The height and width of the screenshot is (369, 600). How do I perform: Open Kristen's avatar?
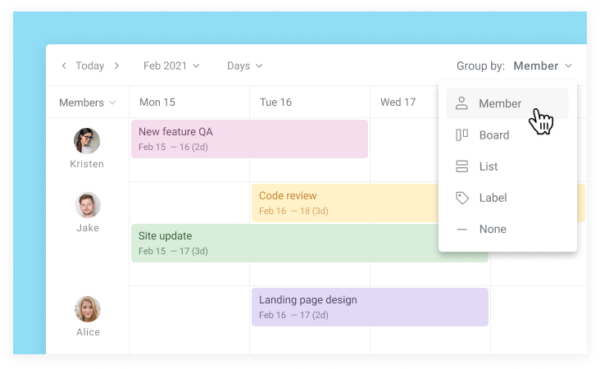(87, 141)
